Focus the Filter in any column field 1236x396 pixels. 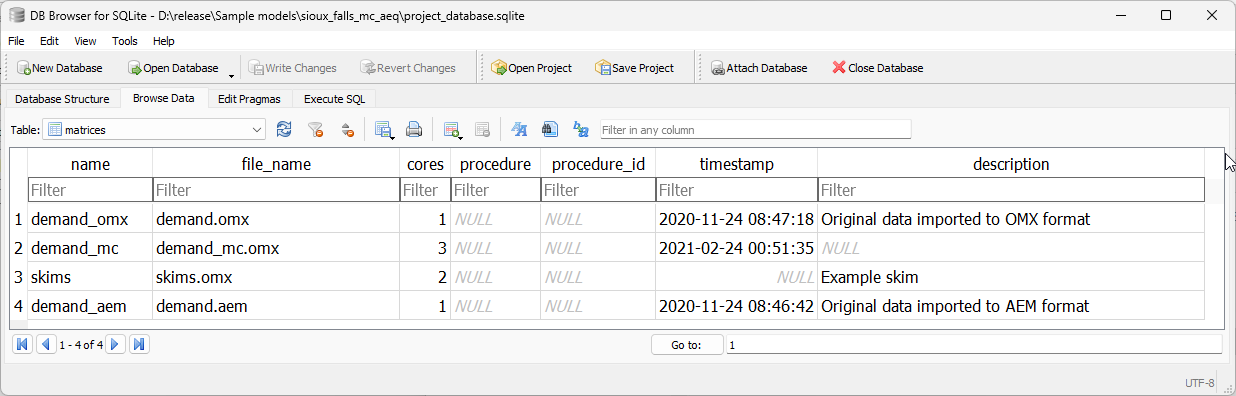[756, 129]
